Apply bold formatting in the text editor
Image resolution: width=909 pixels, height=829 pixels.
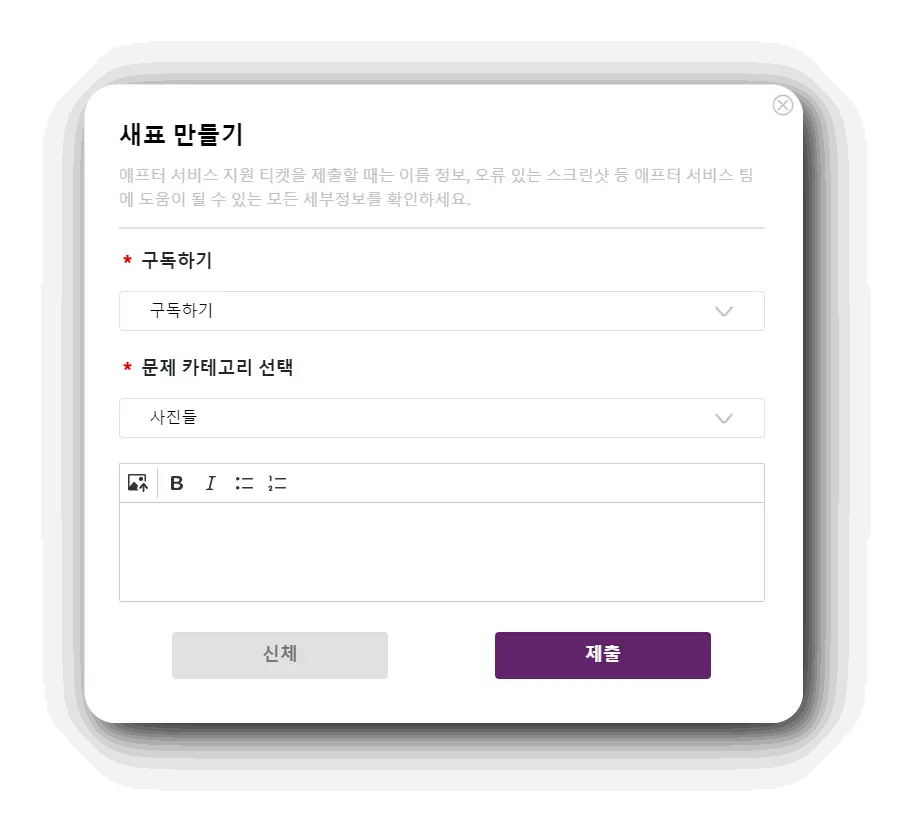click(176, 482)
